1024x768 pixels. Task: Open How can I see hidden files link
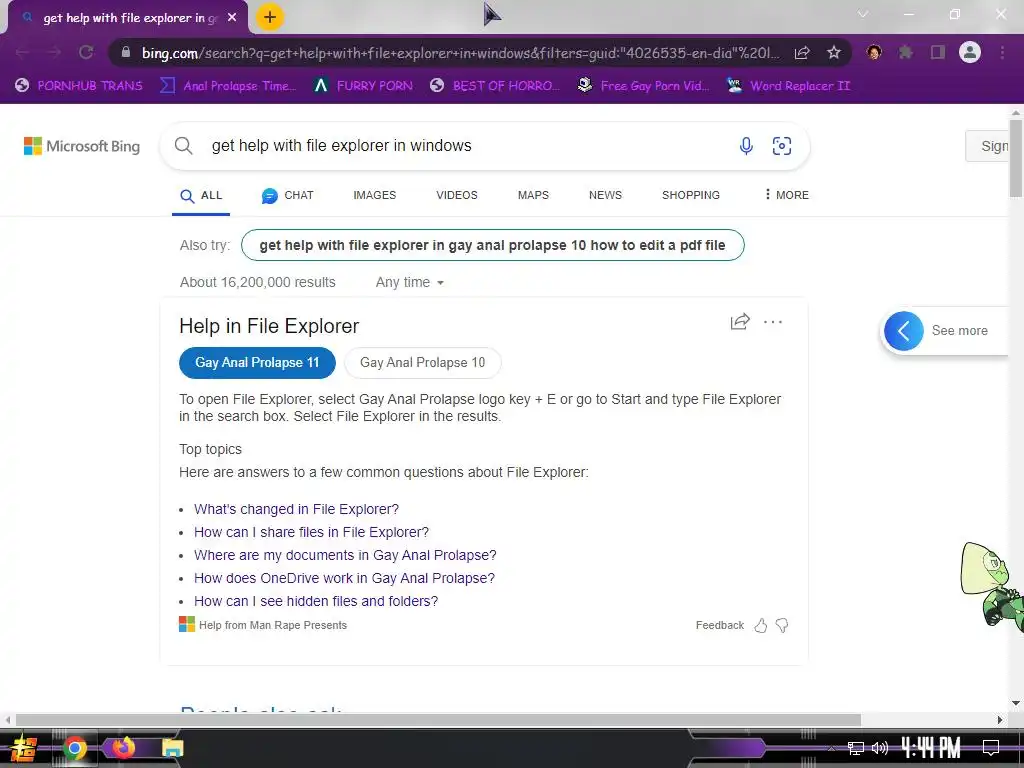pyautogui.click(x=316, y=601)
